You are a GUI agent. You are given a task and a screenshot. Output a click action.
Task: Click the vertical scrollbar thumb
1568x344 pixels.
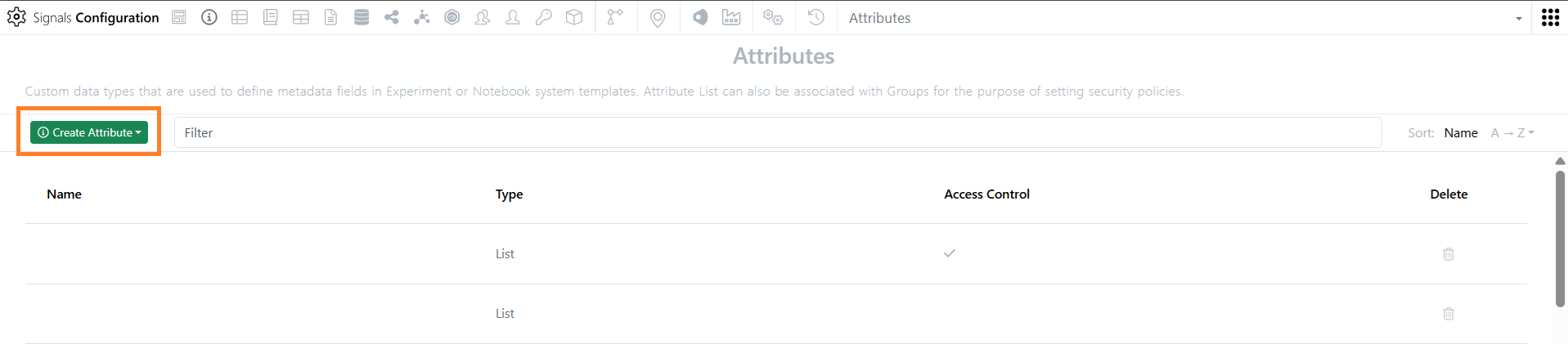pos(1560,239)
